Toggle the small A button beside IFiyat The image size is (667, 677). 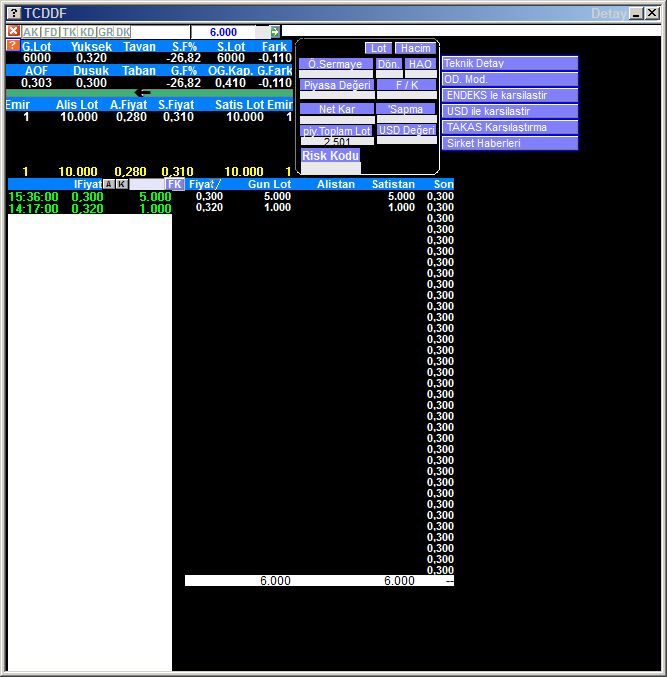coord(108,184)
